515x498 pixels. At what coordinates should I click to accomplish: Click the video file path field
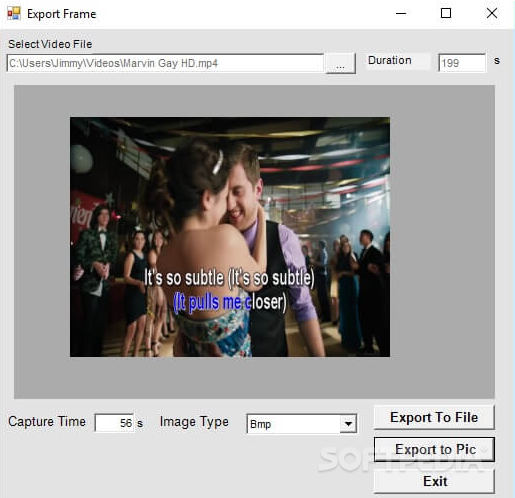click(x=165, y=63)
